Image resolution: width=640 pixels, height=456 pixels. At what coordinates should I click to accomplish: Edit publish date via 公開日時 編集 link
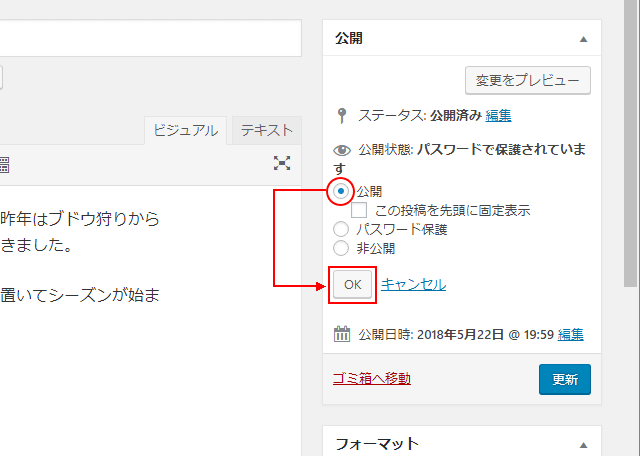tap(571, 334)
